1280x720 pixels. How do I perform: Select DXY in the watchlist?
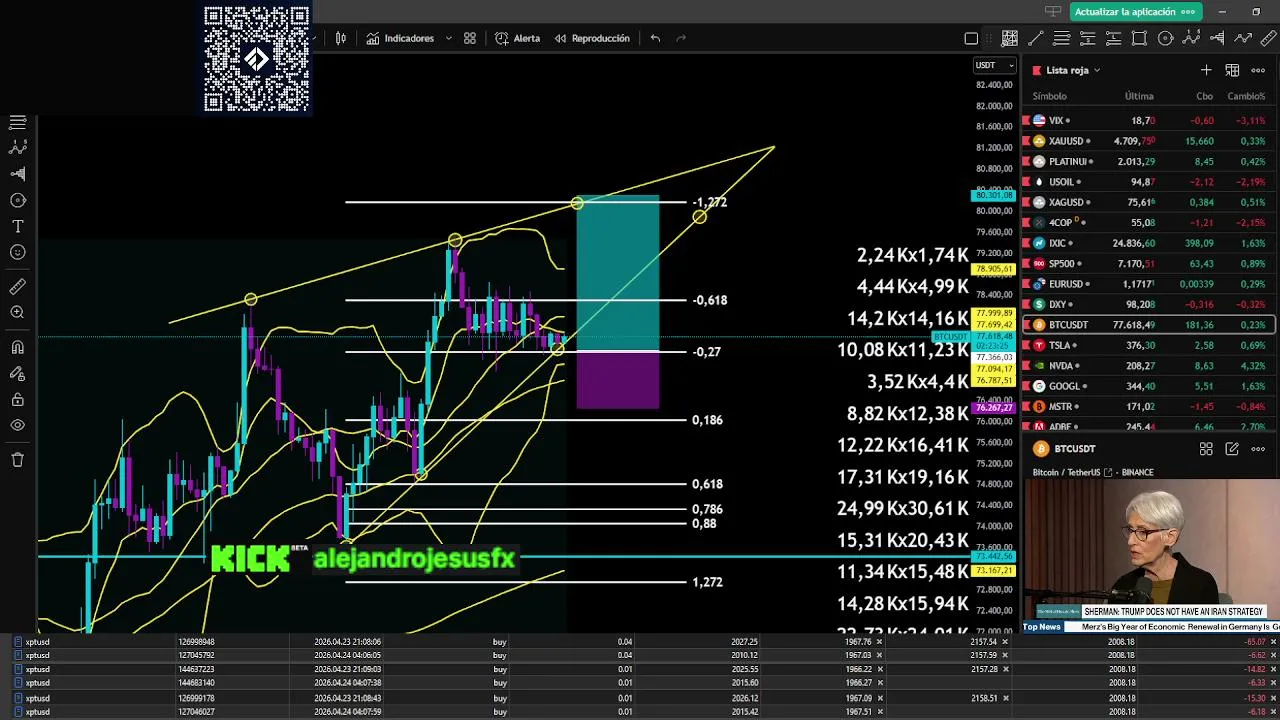click(x=1148, y=304)
